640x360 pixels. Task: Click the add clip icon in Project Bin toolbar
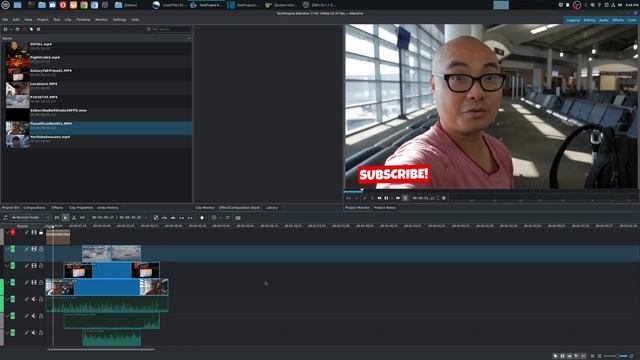(x=5, y=29)
